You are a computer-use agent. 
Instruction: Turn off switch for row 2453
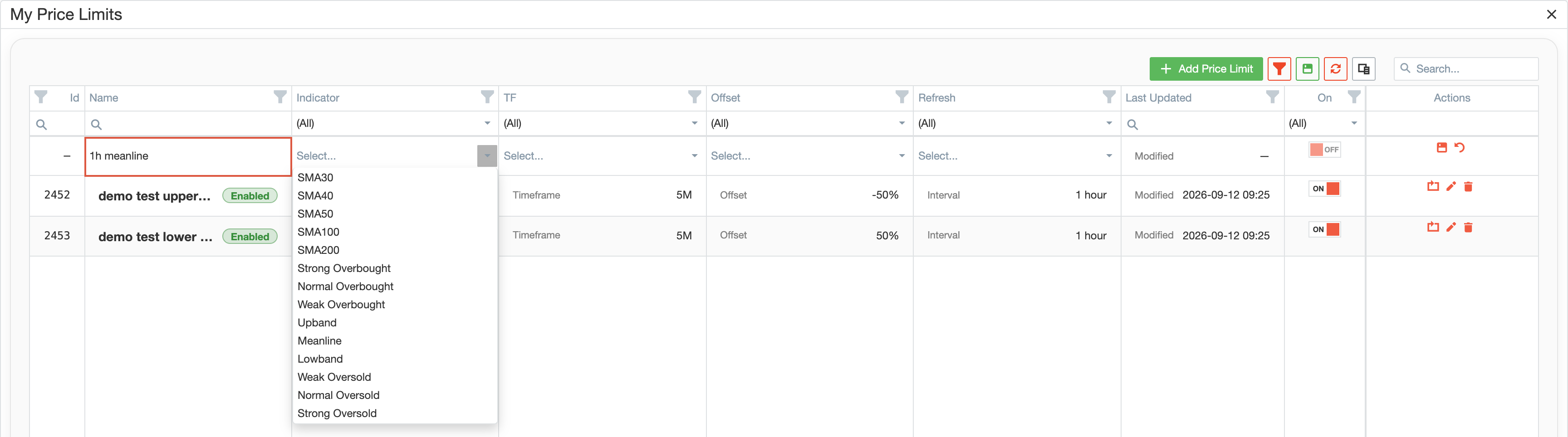1324,229
